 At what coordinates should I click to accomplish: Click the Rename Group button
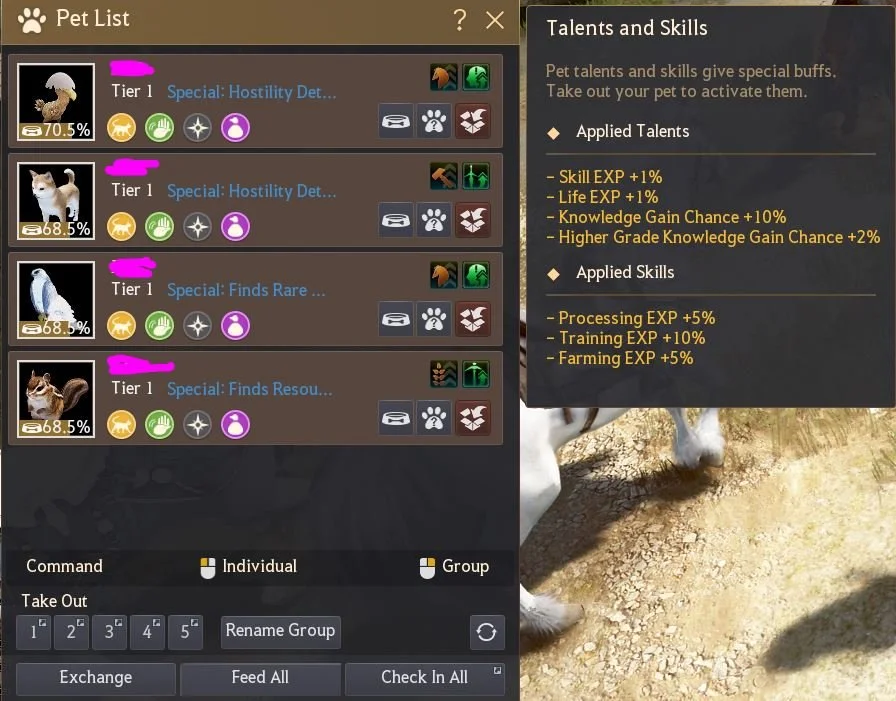(x=281, y=632)
